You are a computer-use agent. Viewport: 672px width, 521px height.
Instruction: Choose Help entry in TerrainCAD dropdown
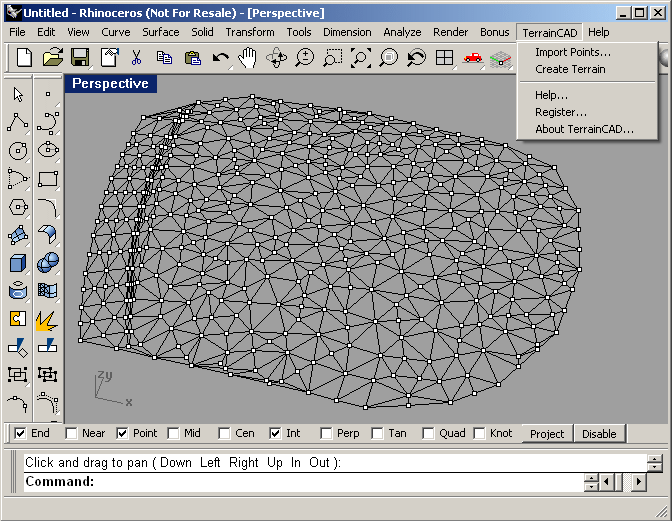[551, 95]
